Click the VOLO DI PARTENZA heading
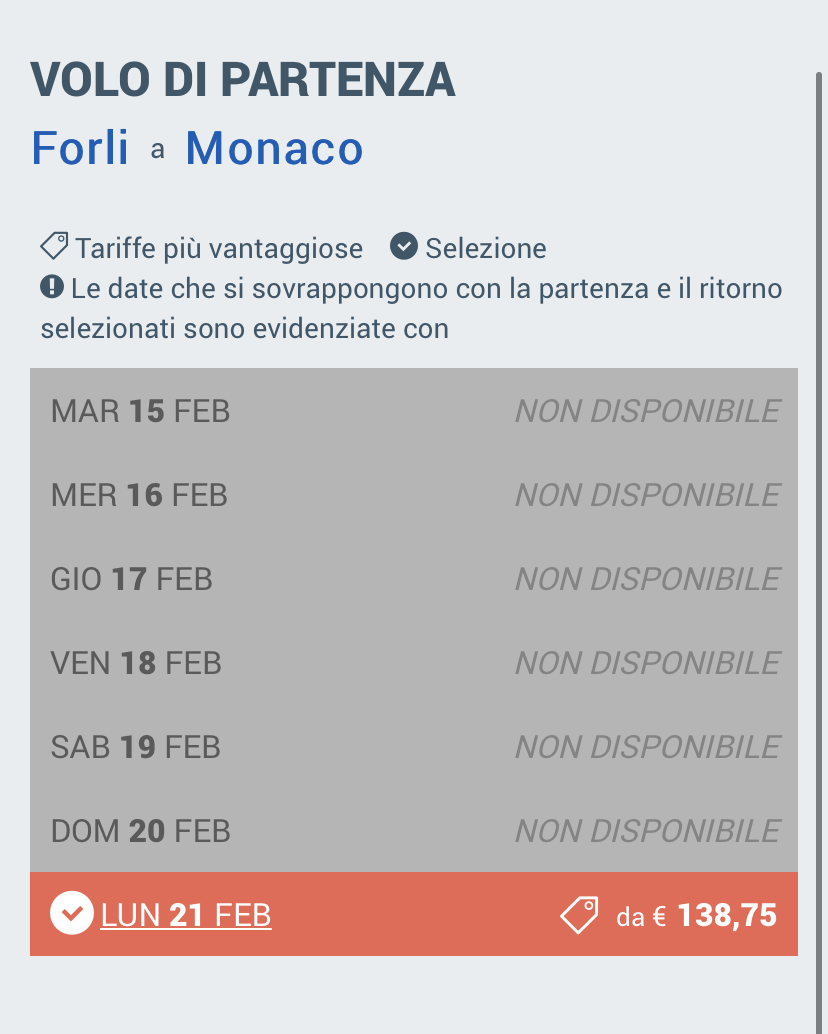Viewport: 828px width, 1034px height. (x=243, y=81)
